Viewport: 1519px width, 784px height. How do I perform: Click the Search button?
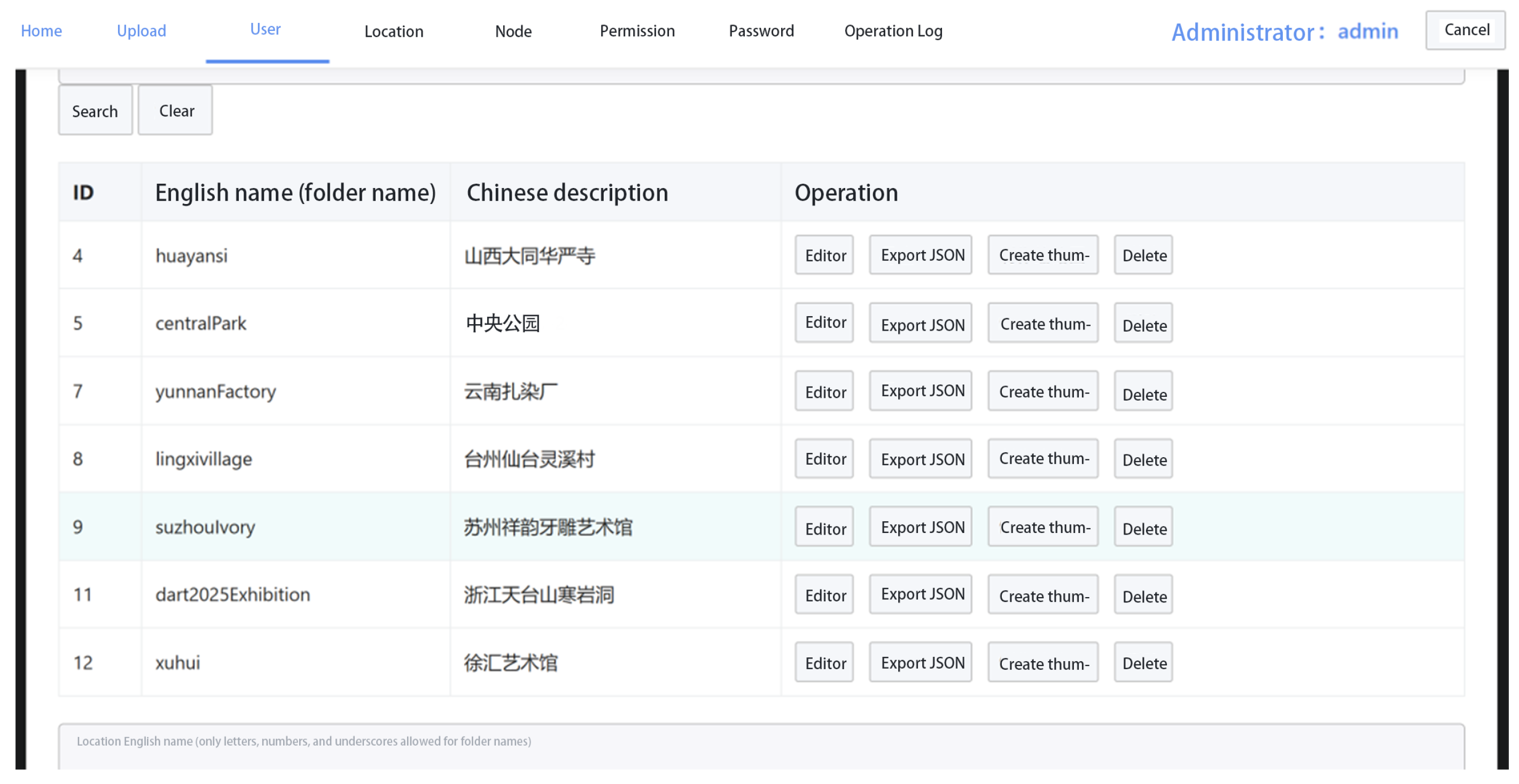[x=95, y=110]
